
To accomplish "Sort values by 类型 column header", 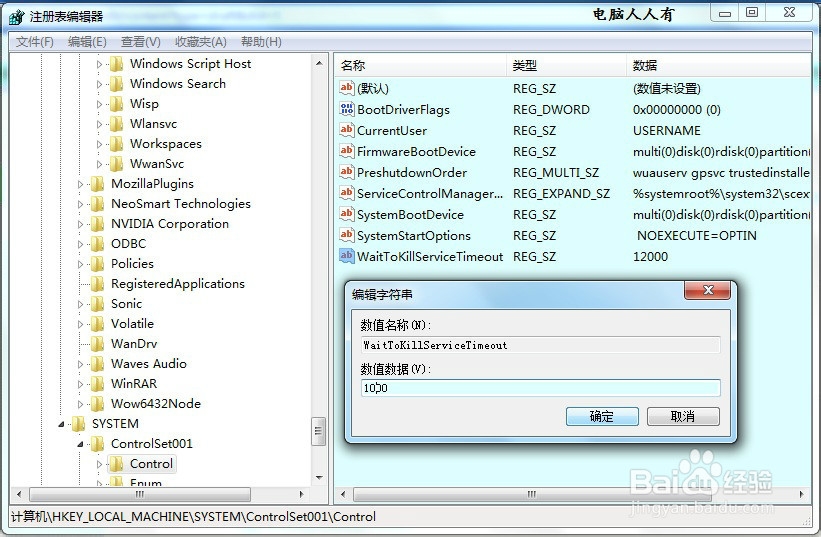I will tap(567, 65).
